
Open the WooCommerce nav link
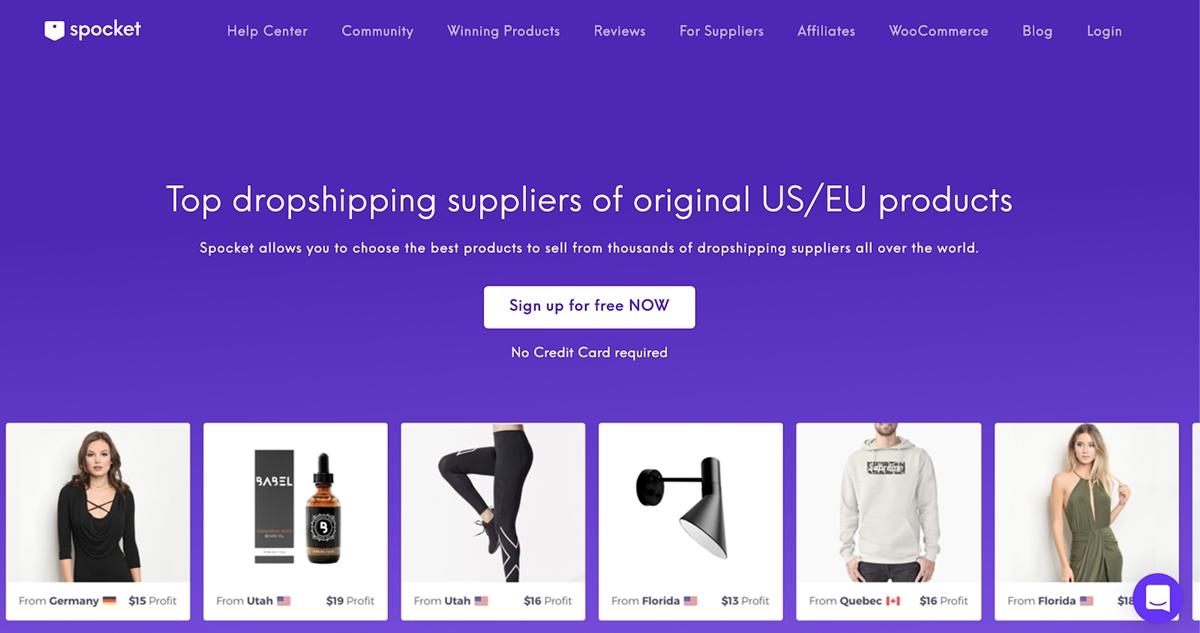(938, 31)
